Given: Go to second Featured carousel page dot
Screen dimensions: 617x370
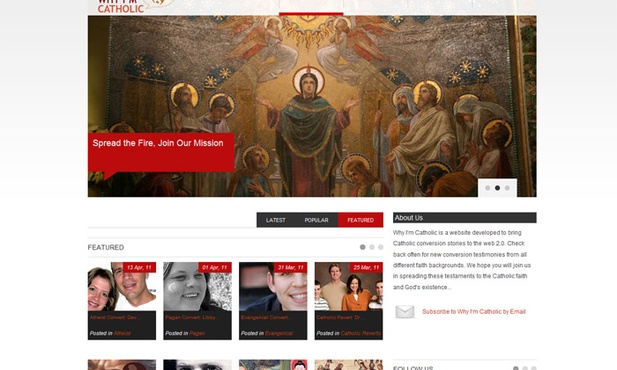Looking at the screenshot, I should point(372,247).
